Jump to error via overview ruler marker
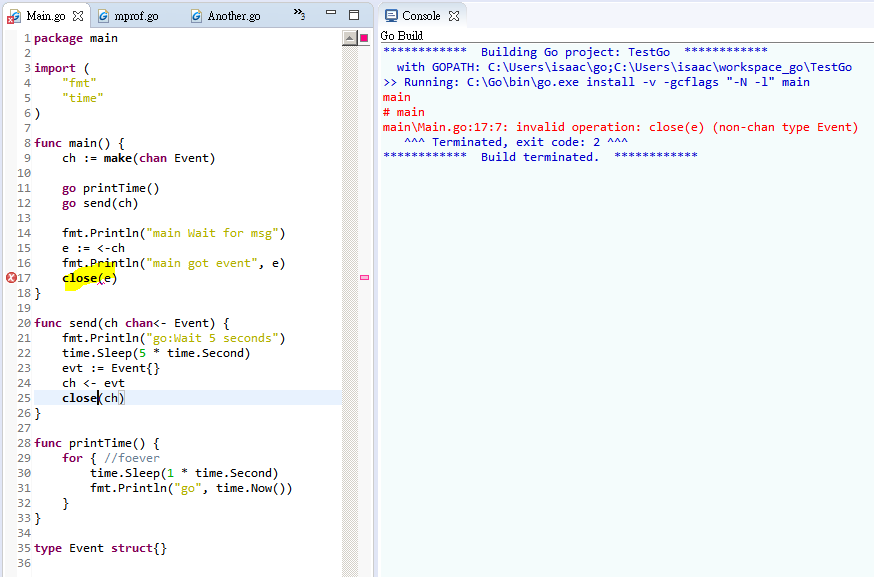The width and height of the screenshot is (874, 577). 364,277
